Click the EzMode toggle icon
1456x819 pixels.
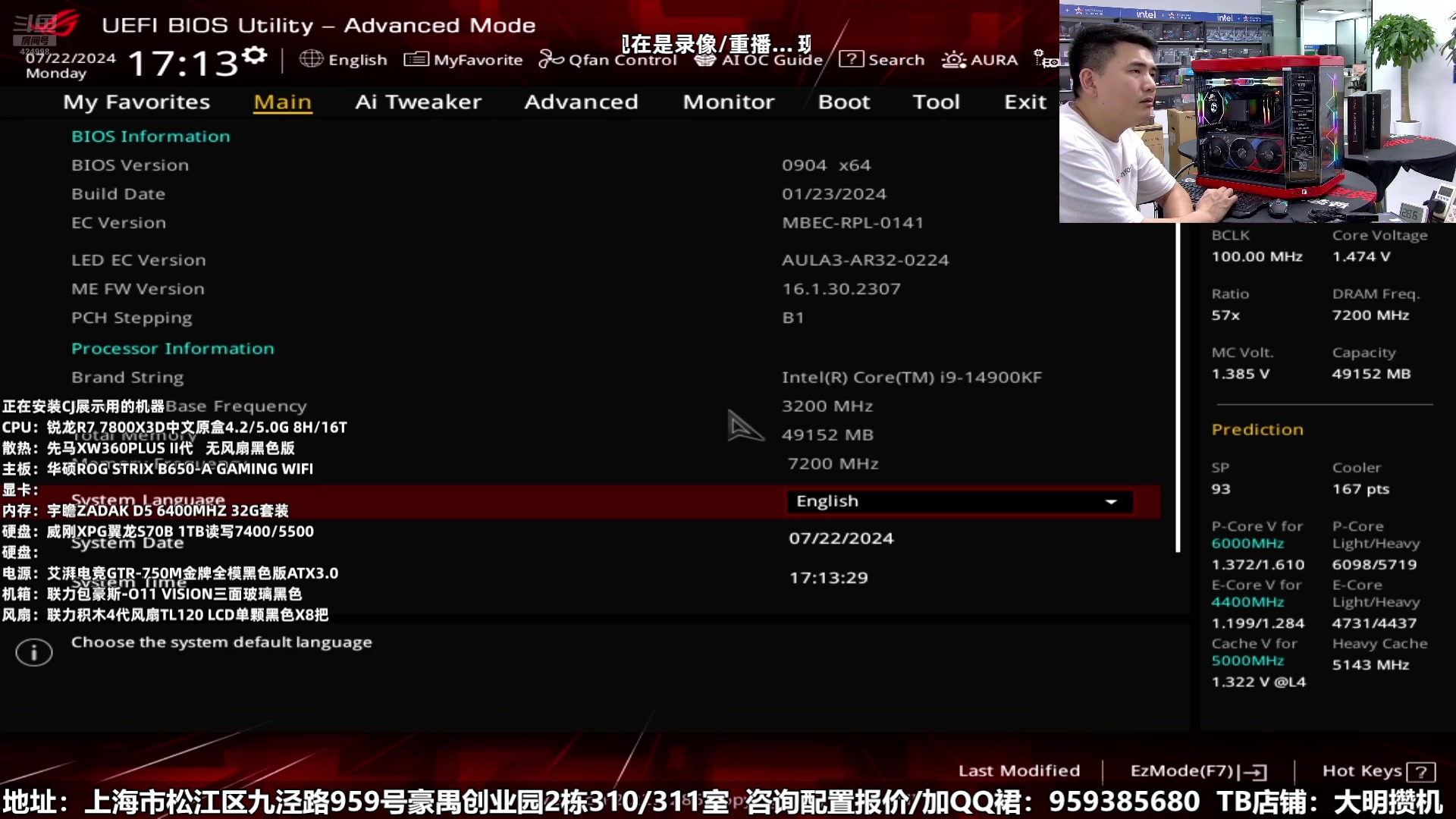pyautogui.click(x=1264, y=770)
